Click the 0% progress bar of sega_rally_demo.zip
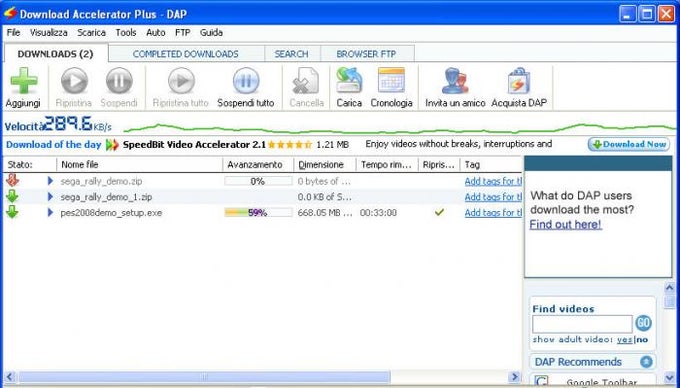The height and width of the screenshot is (388, 680). pos(258,181)
